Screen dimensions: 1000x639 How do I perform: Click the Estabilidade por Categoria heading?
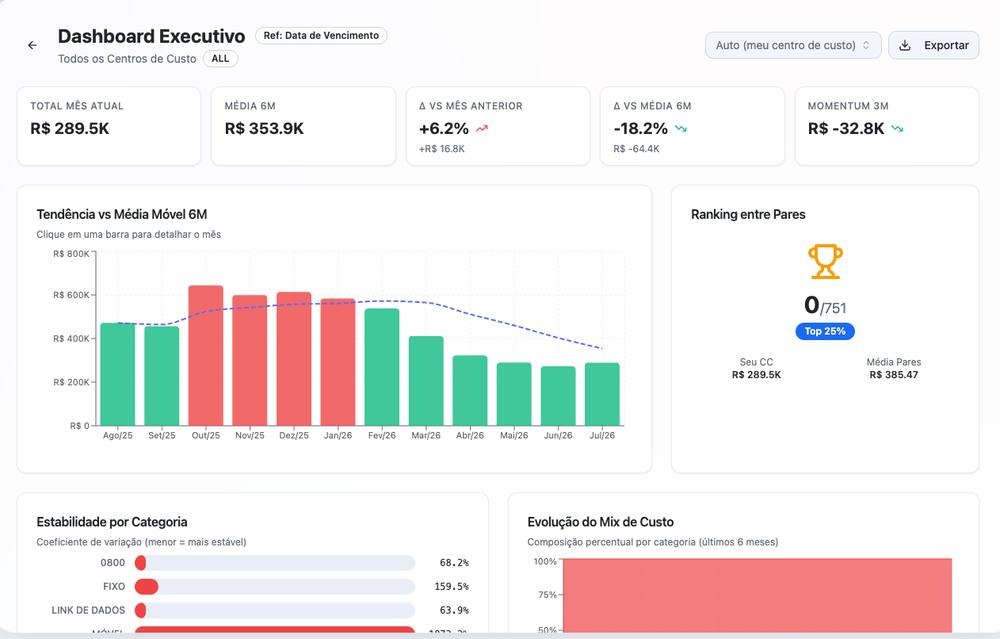[112, 522]
